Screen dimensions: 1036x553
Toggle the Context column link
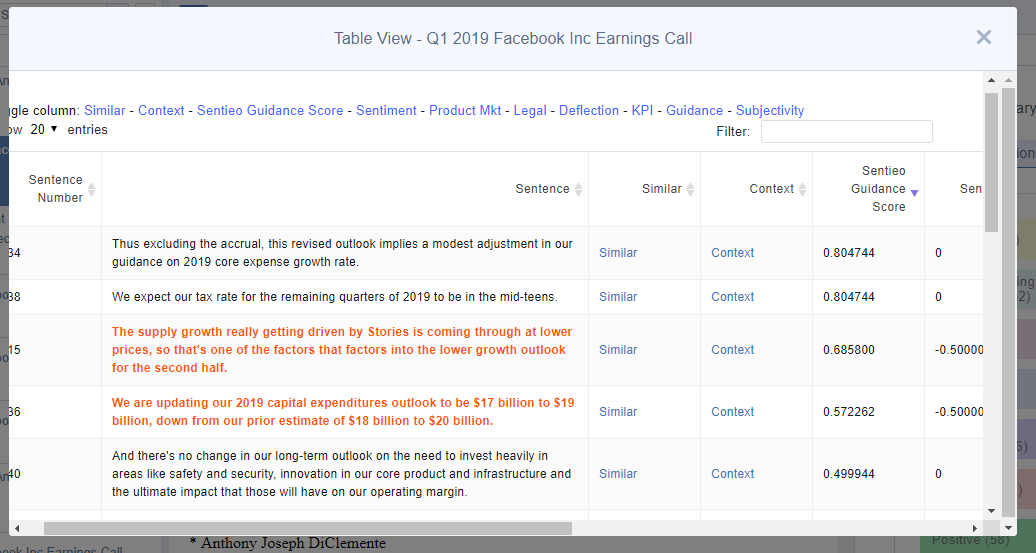click(161, 110)
